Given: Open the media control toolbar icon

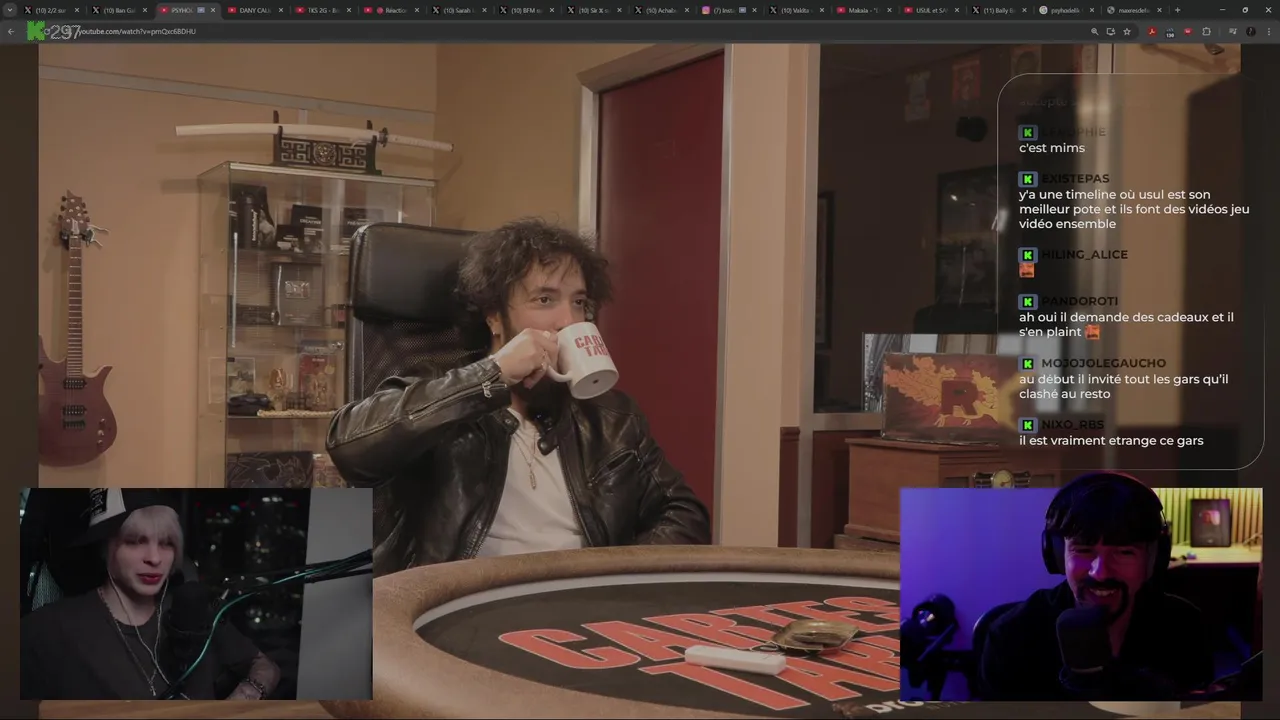Looking at the screenshot, I should (x=1233, y=32).
